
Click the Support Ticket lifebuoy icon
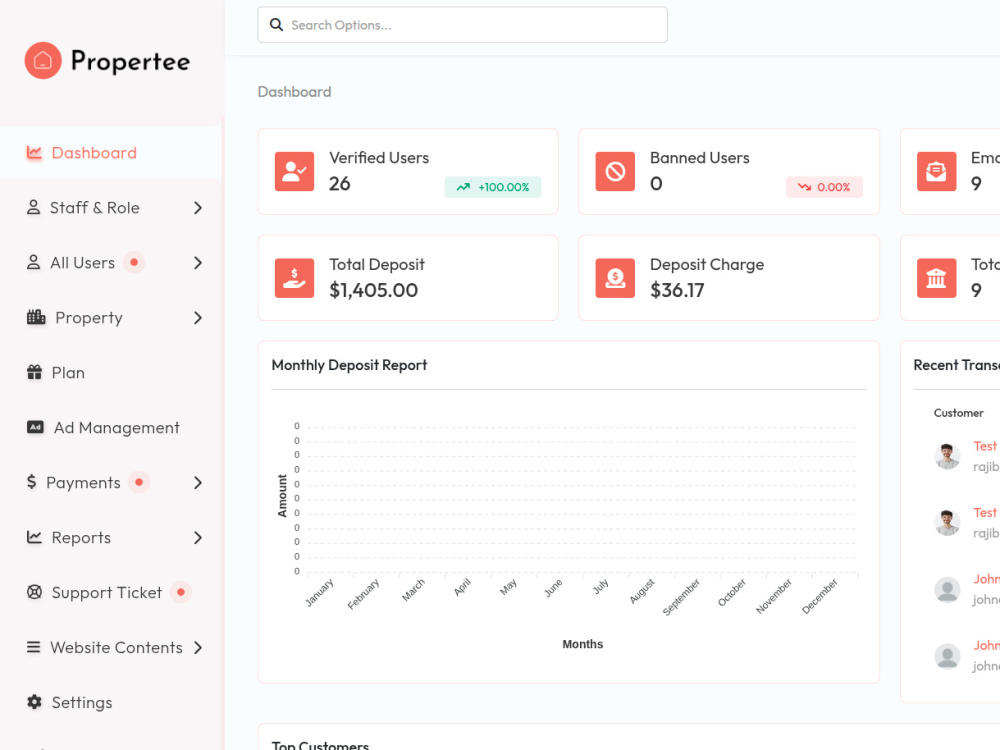pyautogui.click(x=34, y=592)
